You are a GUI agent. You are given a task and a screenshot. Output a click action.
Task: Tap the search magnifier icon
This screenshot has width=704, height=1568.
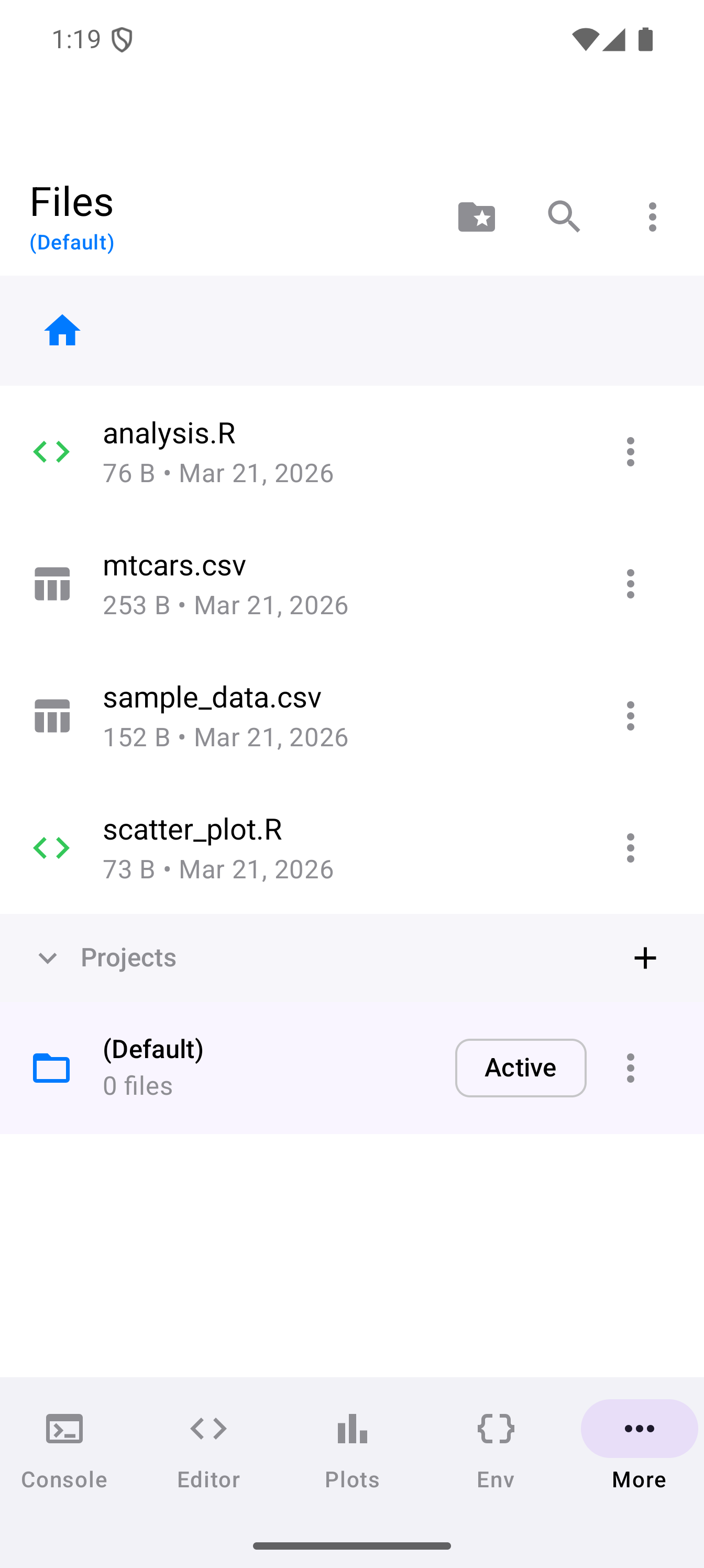[x=564, y=216]
